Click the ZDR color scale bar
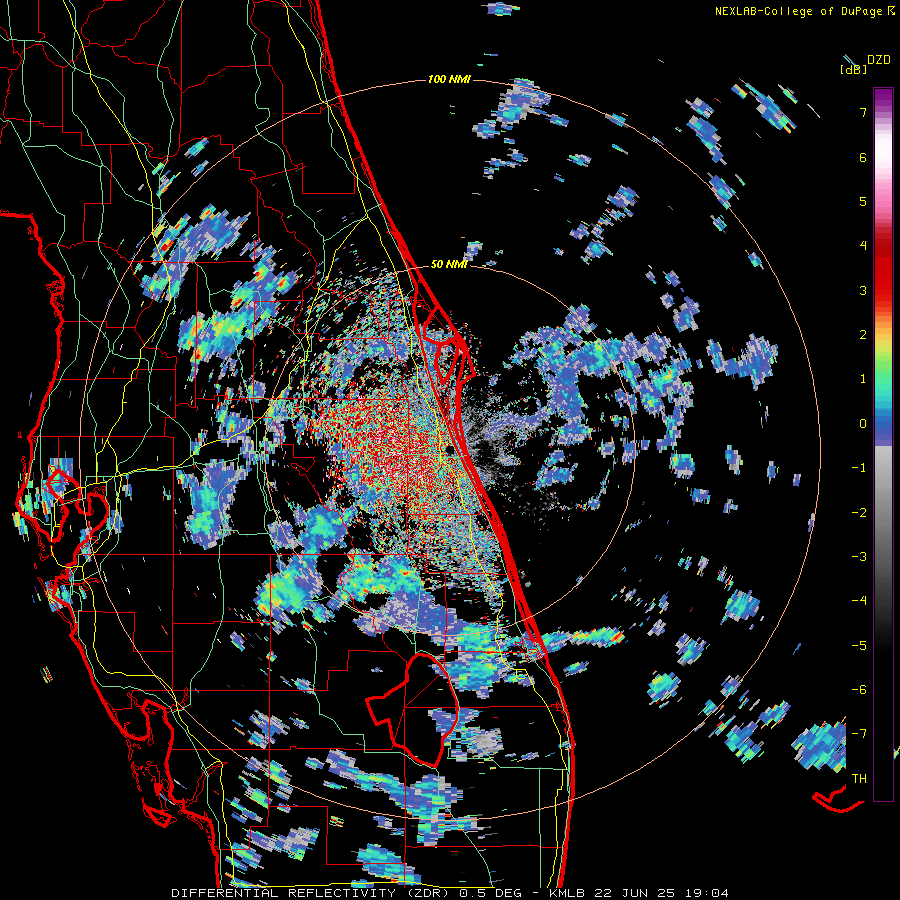 pos(883,444)
